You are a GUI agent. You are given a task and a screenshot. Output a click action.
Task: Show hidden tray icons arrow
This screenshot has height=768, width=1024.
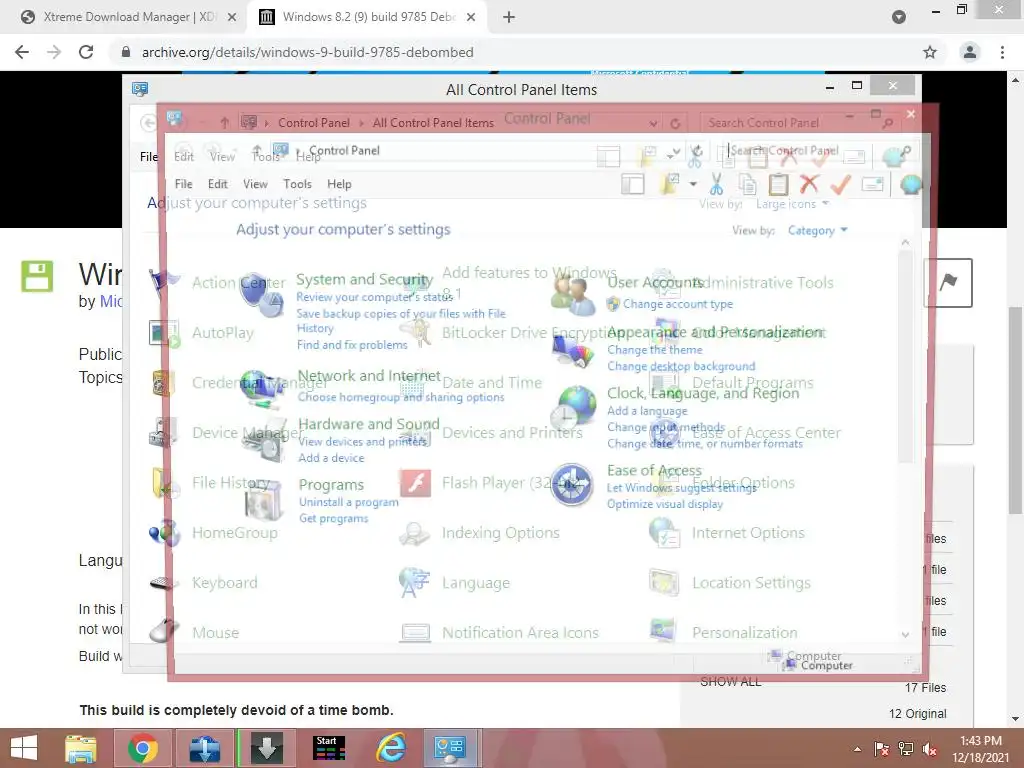coord(857,749)
